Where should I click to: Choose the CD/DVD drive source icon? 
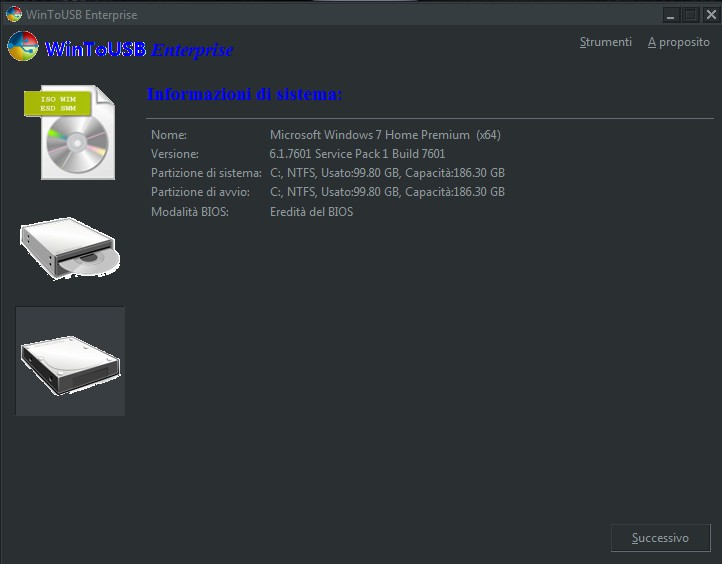coord(70,249)
